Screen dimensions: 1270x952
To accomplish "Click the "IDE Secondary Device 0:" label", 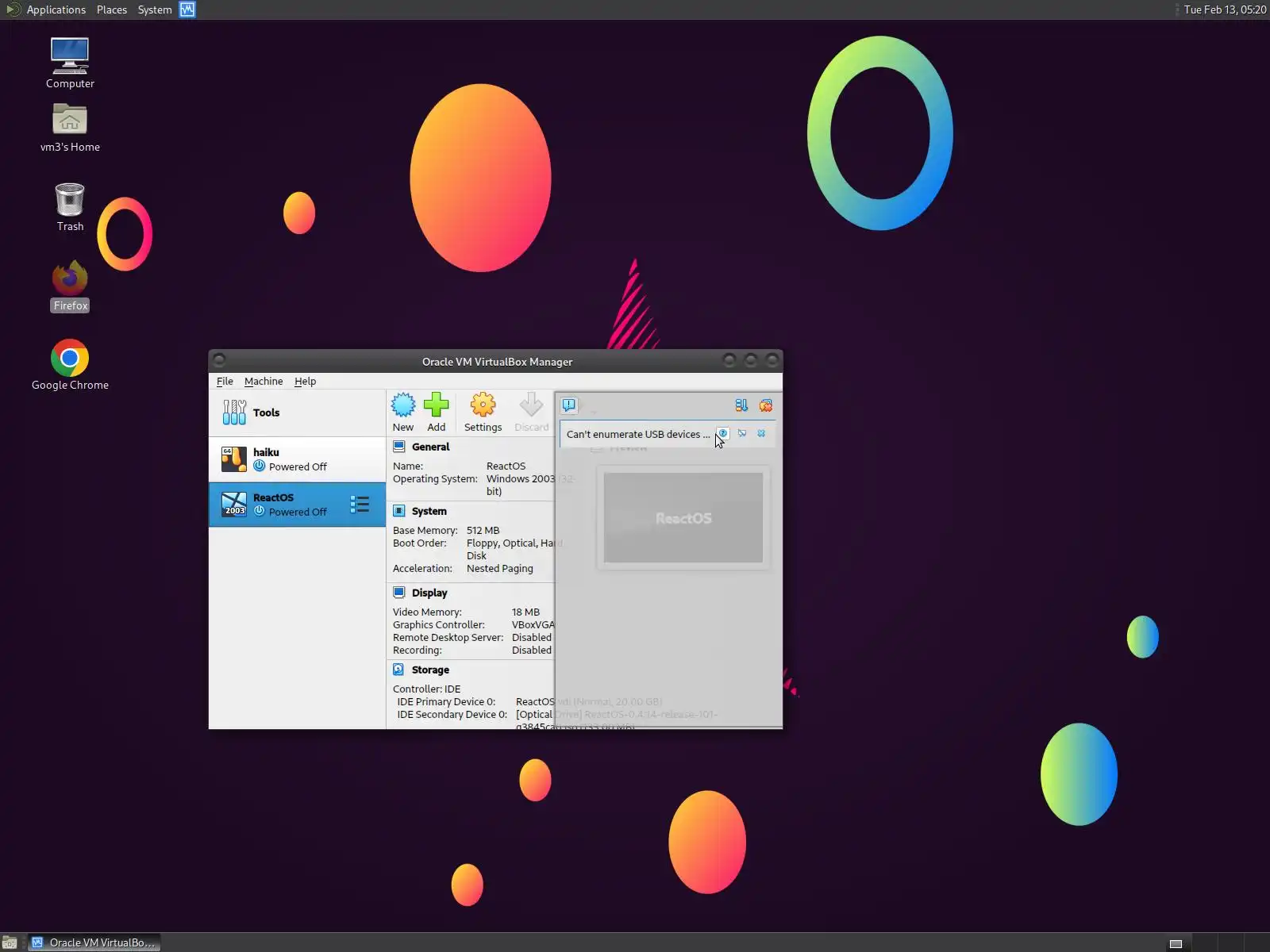I will pyautogui.click(x=452, y=714).
